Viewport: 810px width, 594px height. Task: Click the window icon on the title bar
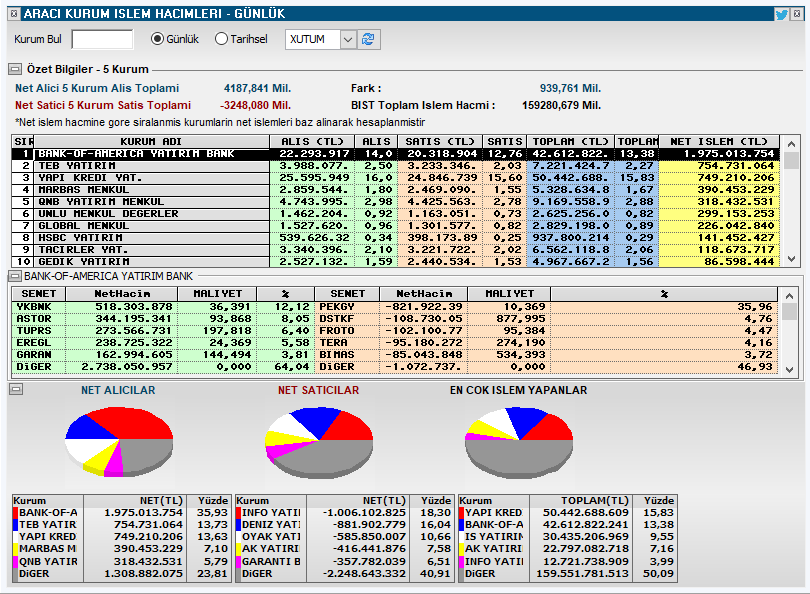(13, 13)
